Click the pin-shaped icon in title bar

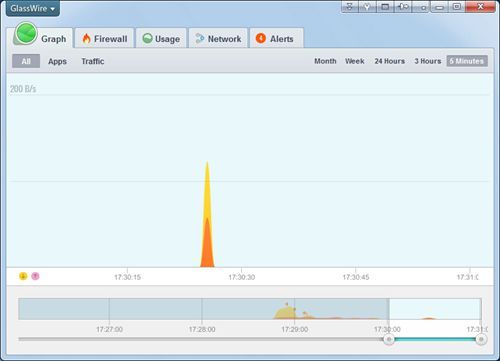367,7
